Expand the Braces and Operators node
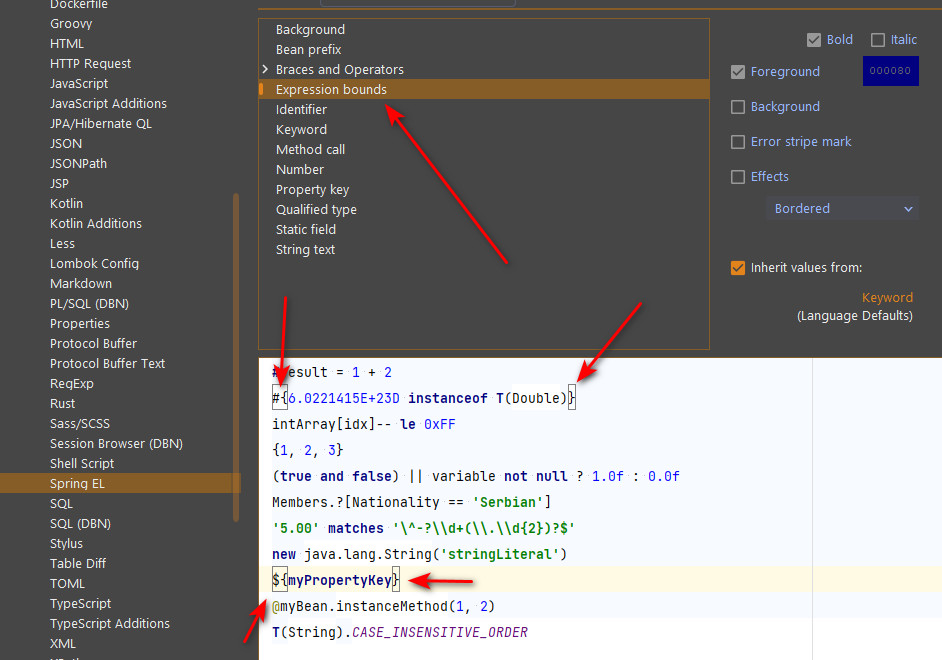 point(265,69)
